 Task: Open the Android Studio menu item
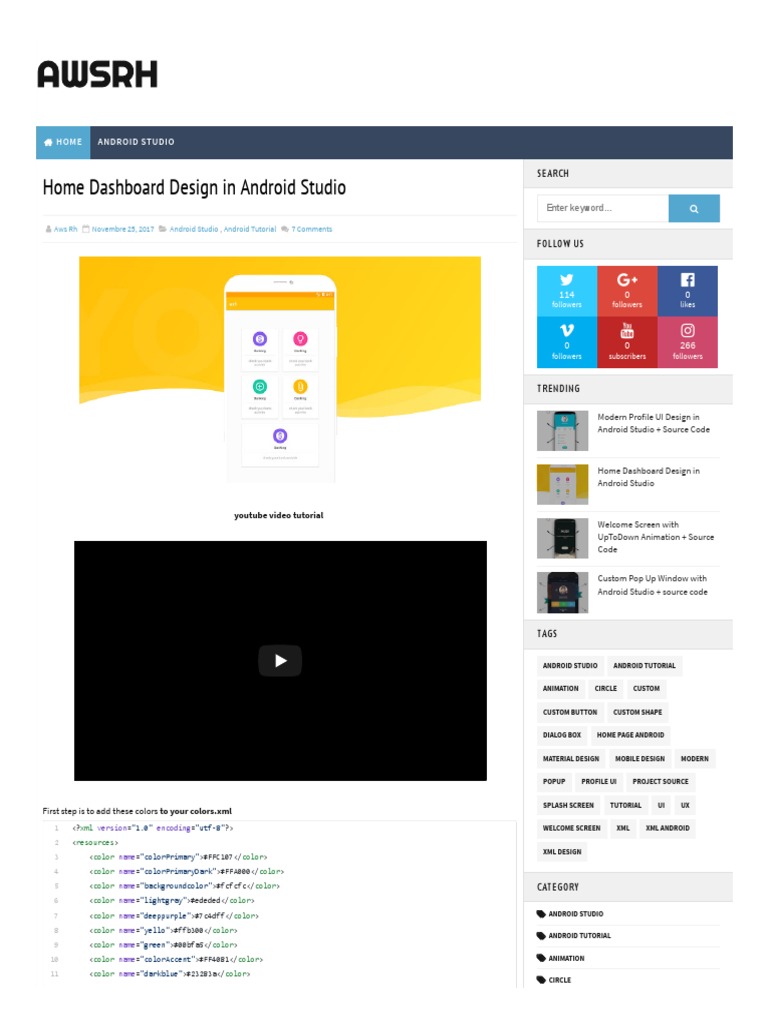(x=136, y=142)
